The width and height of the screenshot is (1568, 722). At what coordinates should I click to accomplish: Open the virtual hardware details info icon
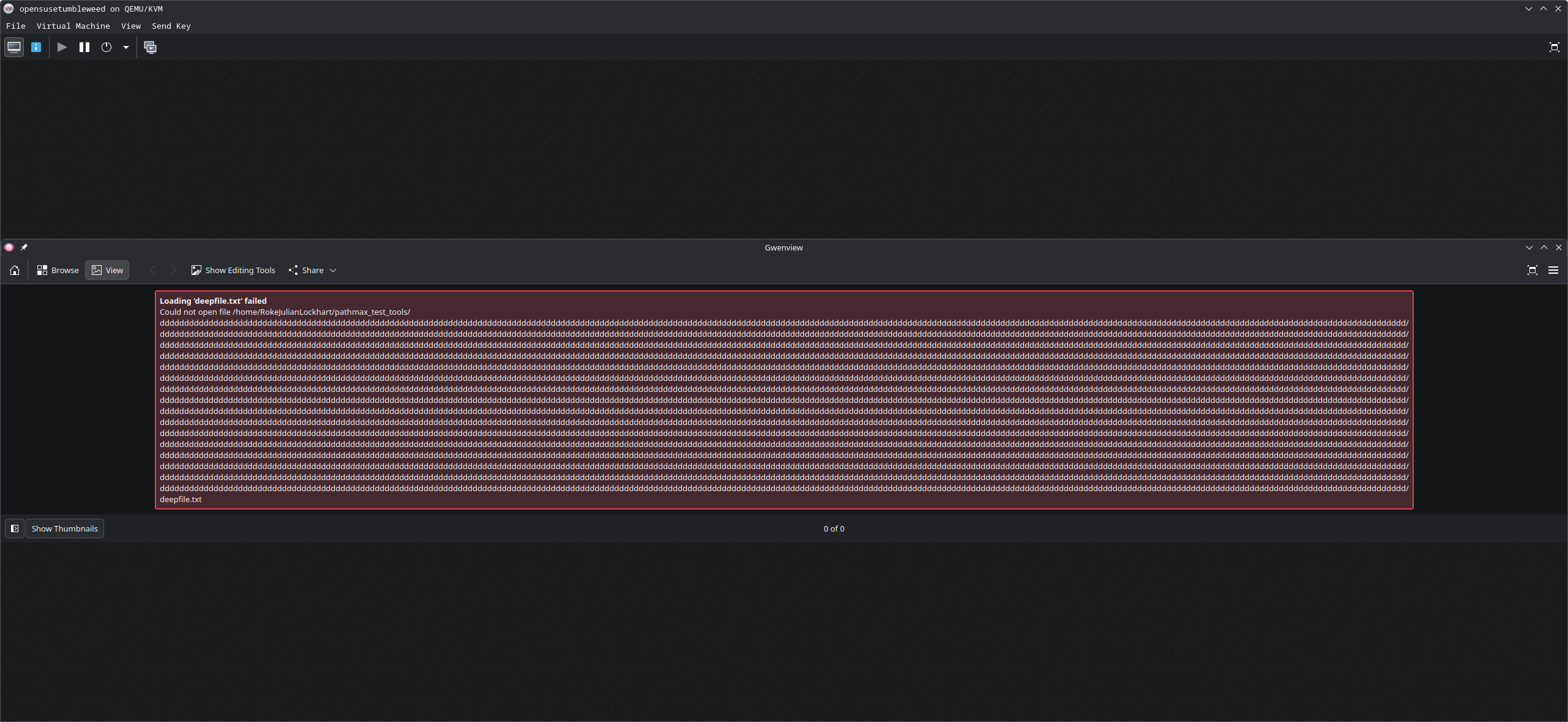pyautogui.click(x=36, y=47)
